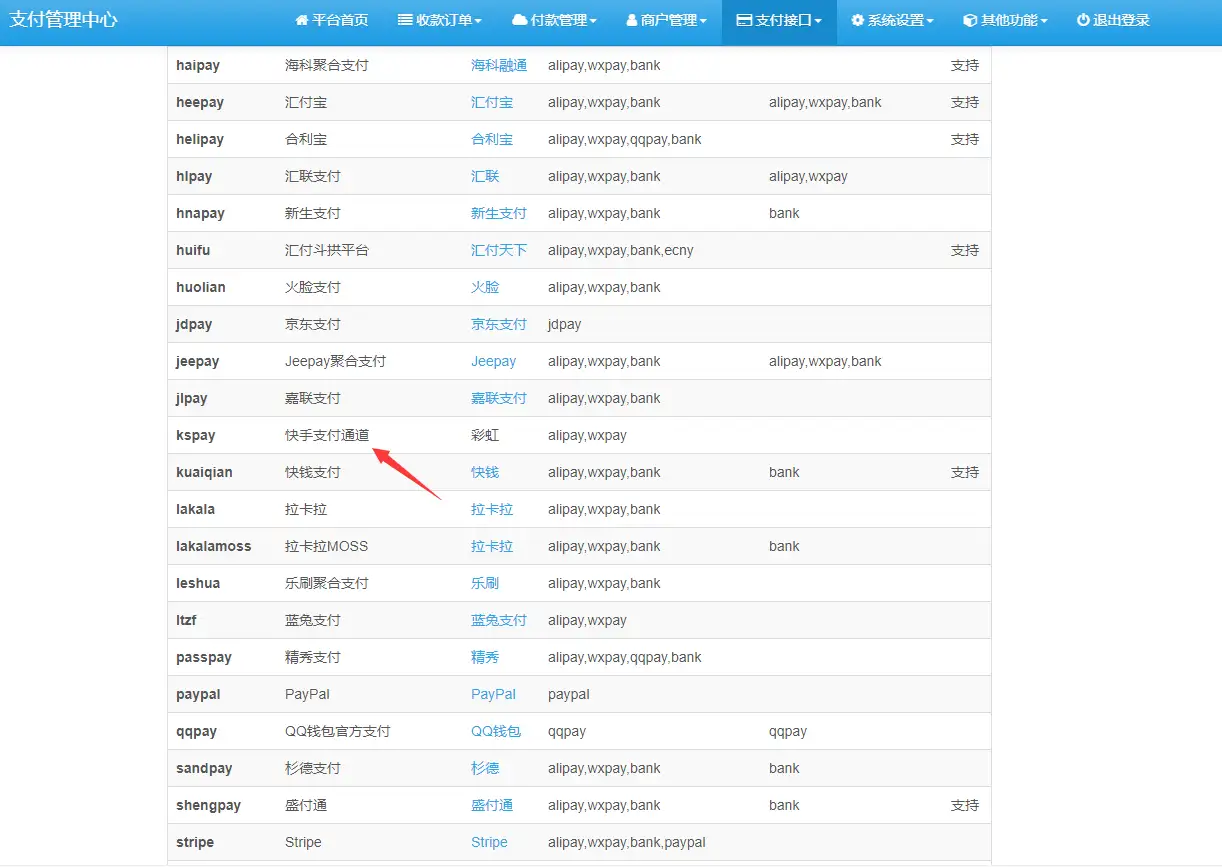Expand the 收款订单 dropdown
This screenshot has height=867, width=1222.
pos(440,20)
